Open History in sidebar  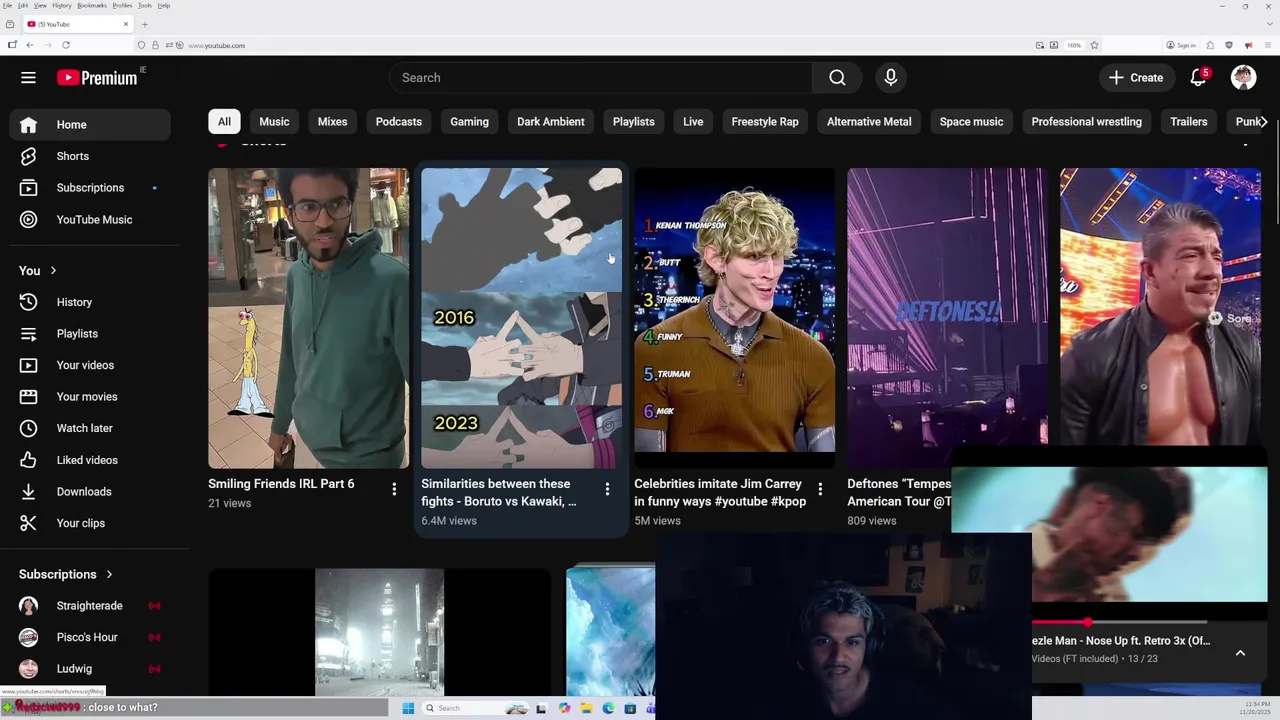point(90,302)
